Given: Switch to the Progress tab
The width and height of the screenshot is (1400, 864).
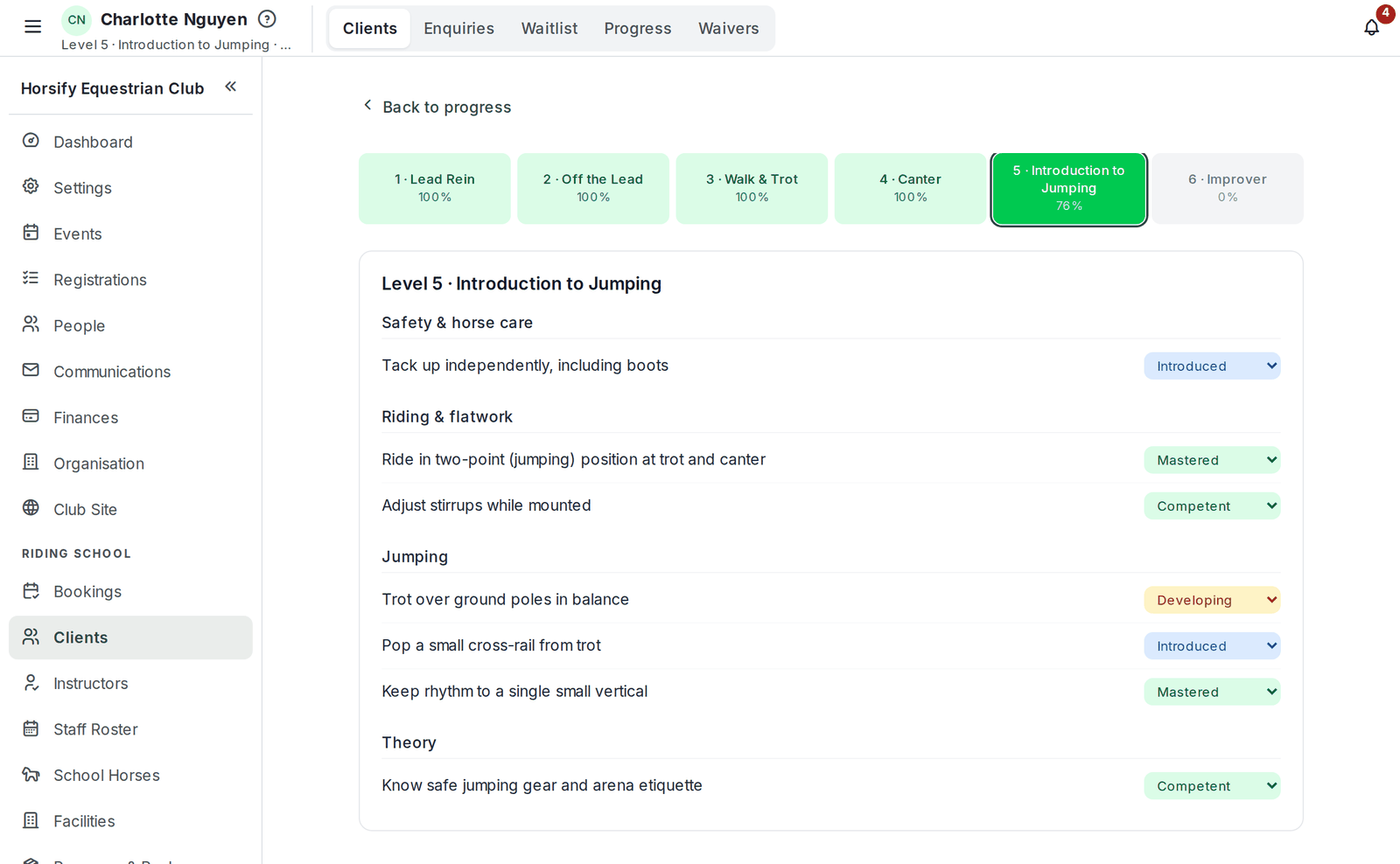Looking at the screenshot, I should pyautogui.click(x=638, y=28).
